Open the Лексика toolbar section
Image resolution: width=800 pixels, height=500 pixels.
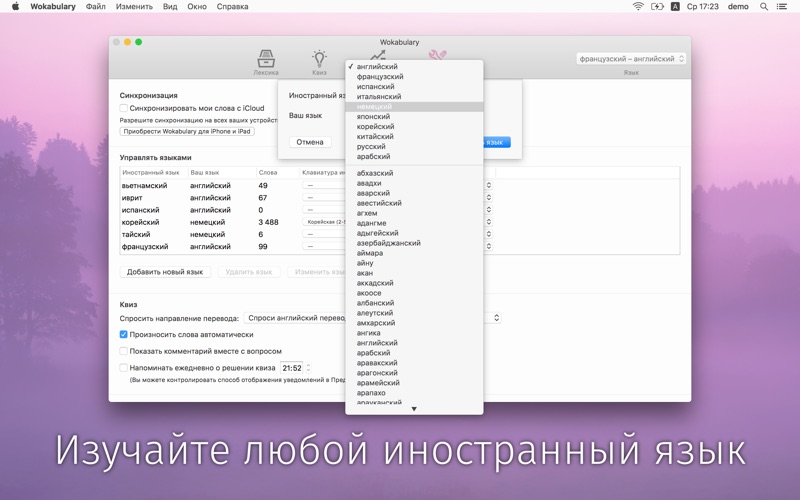click(x=266, y=62)
